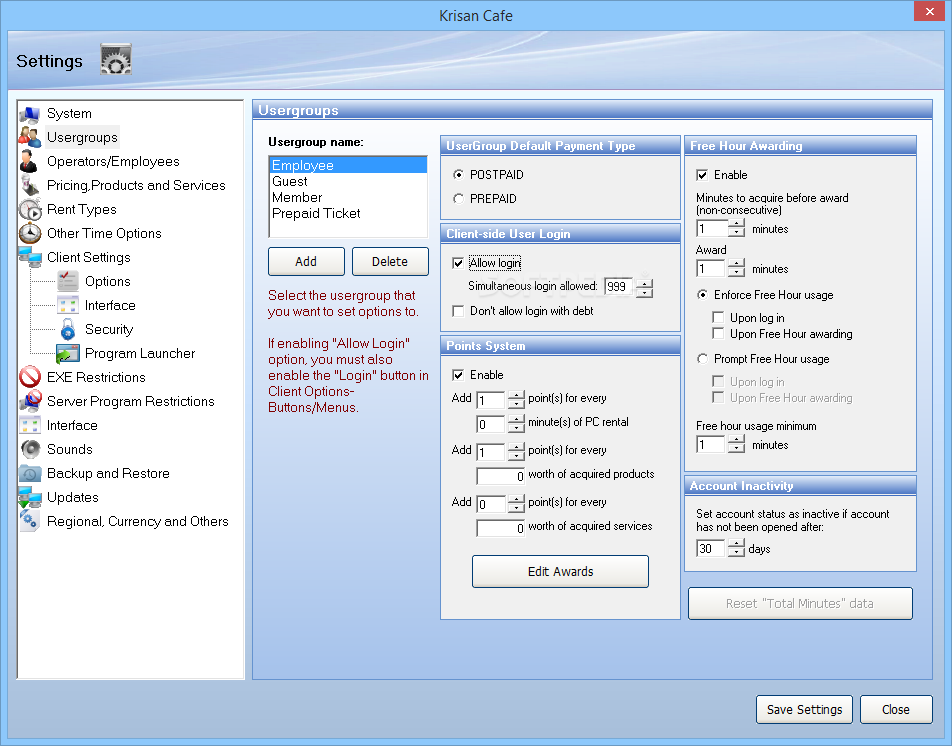
Task: Select Prompt Free Hour usage option
Action: (x=702, y=359)
